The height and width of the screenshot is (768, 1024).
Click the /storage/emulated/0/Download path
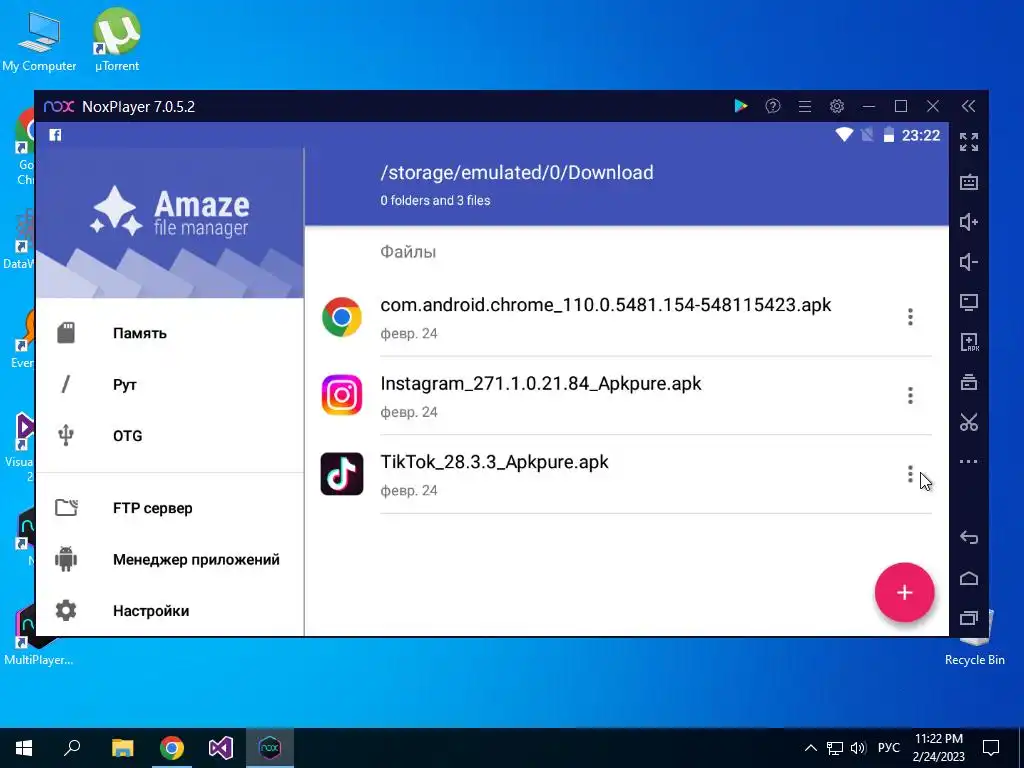(x=517, y=172)
